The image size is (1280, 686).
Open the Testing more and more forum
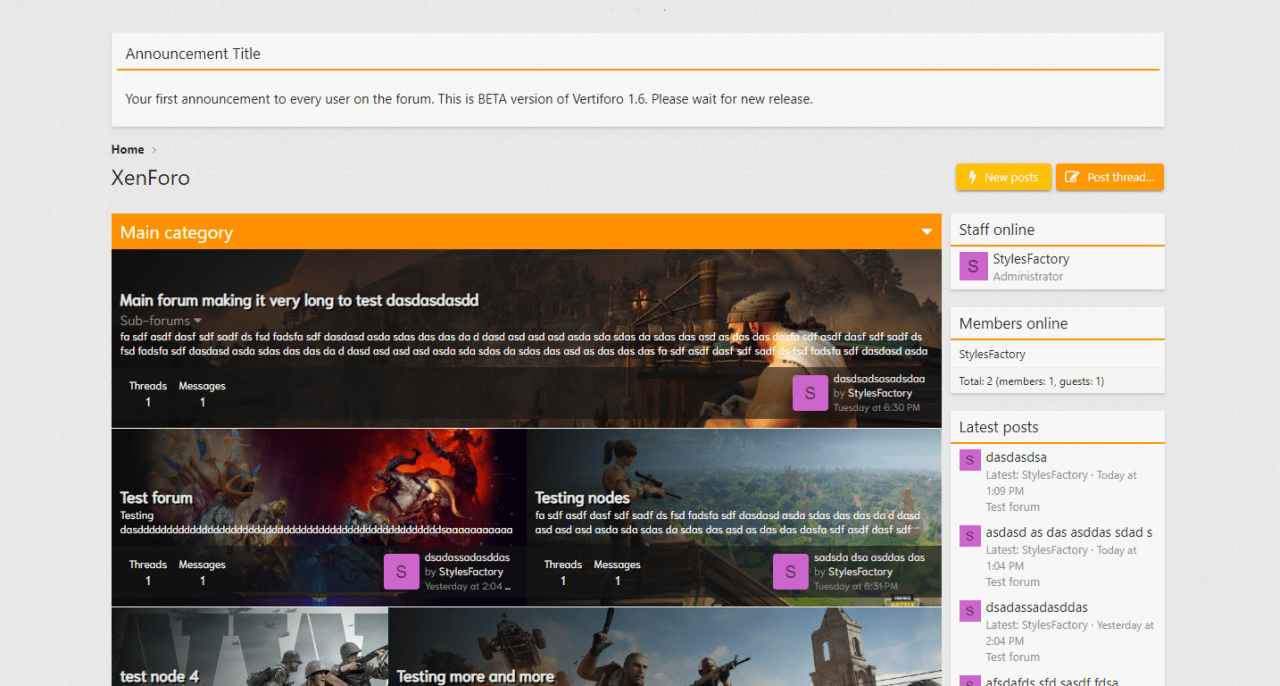[475, 676]
